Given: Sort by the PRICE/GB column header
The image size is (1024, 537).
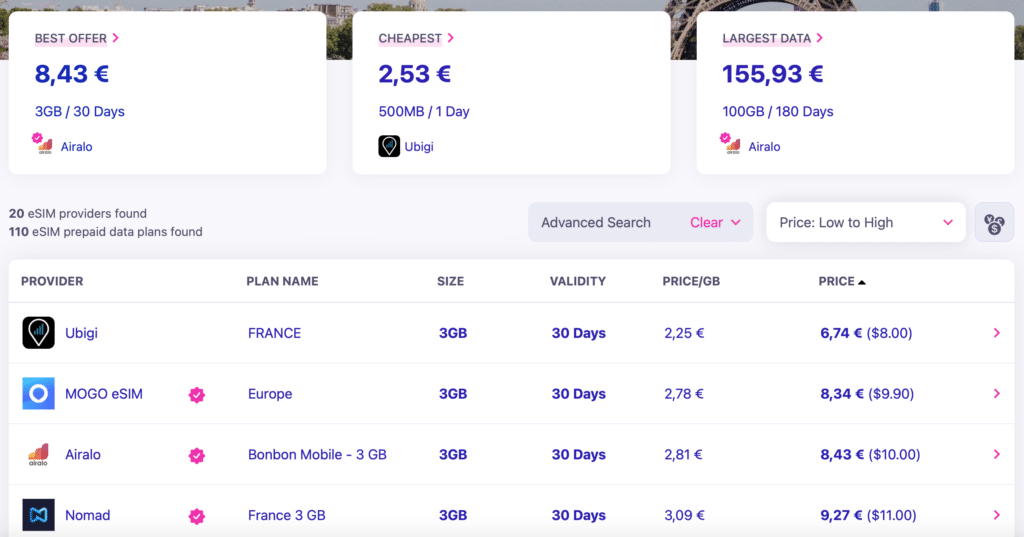Looking at the screenshot, I should coord(691,281).
